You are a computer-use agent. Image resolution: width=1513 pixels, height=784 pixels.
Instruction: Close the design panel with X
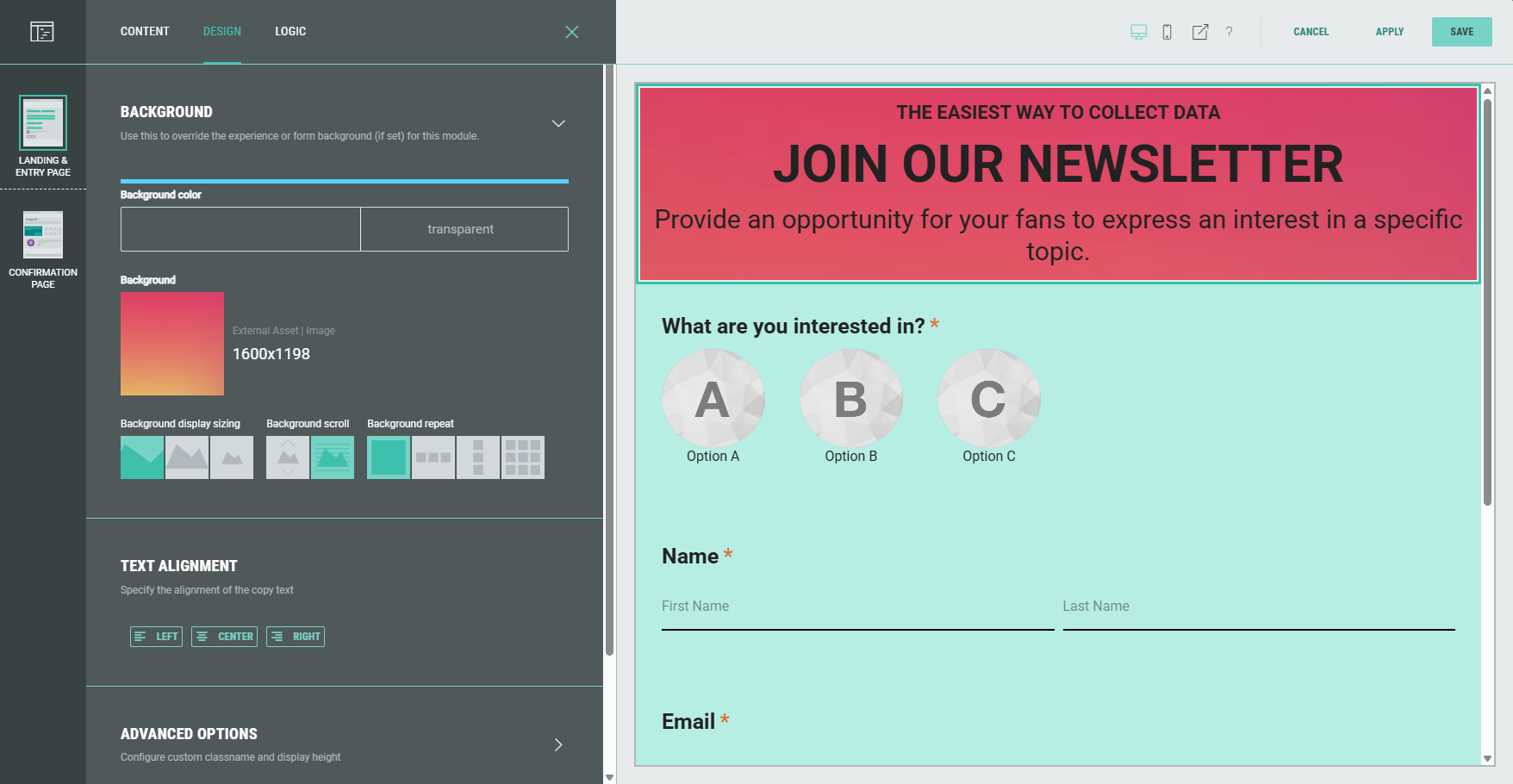point(571,32)
